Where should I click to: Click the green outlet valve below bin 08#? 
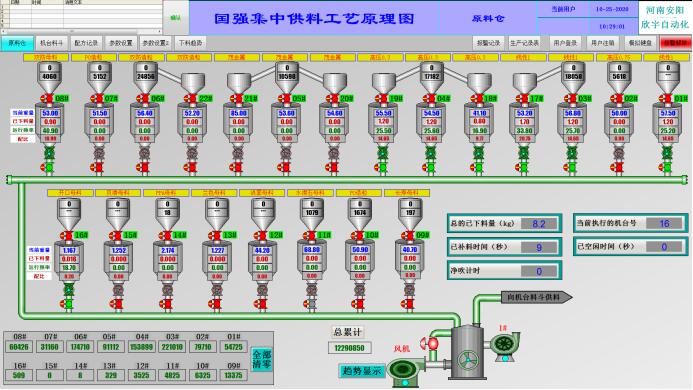click(47, 168)
